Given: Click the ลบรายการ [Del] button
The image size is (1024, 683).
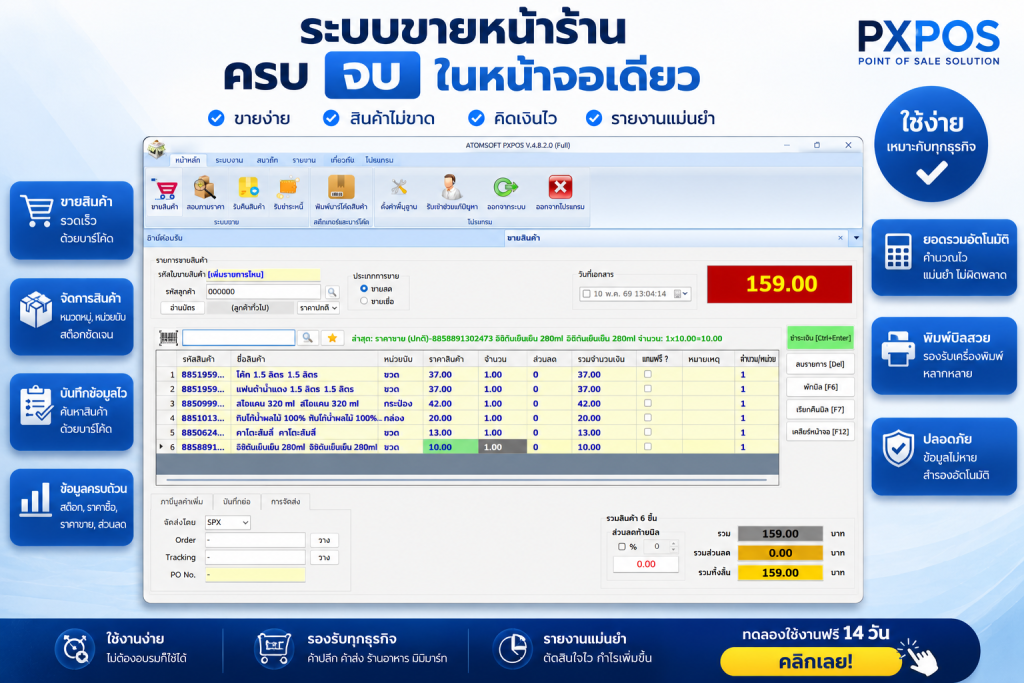Looking at the screenshot, I should [x=820, y=364].
